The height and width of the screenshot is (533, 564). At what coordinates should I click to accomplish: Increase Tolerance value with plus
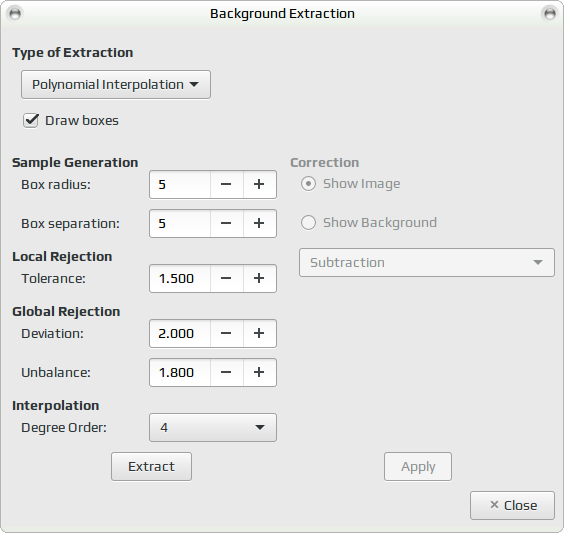260,278
